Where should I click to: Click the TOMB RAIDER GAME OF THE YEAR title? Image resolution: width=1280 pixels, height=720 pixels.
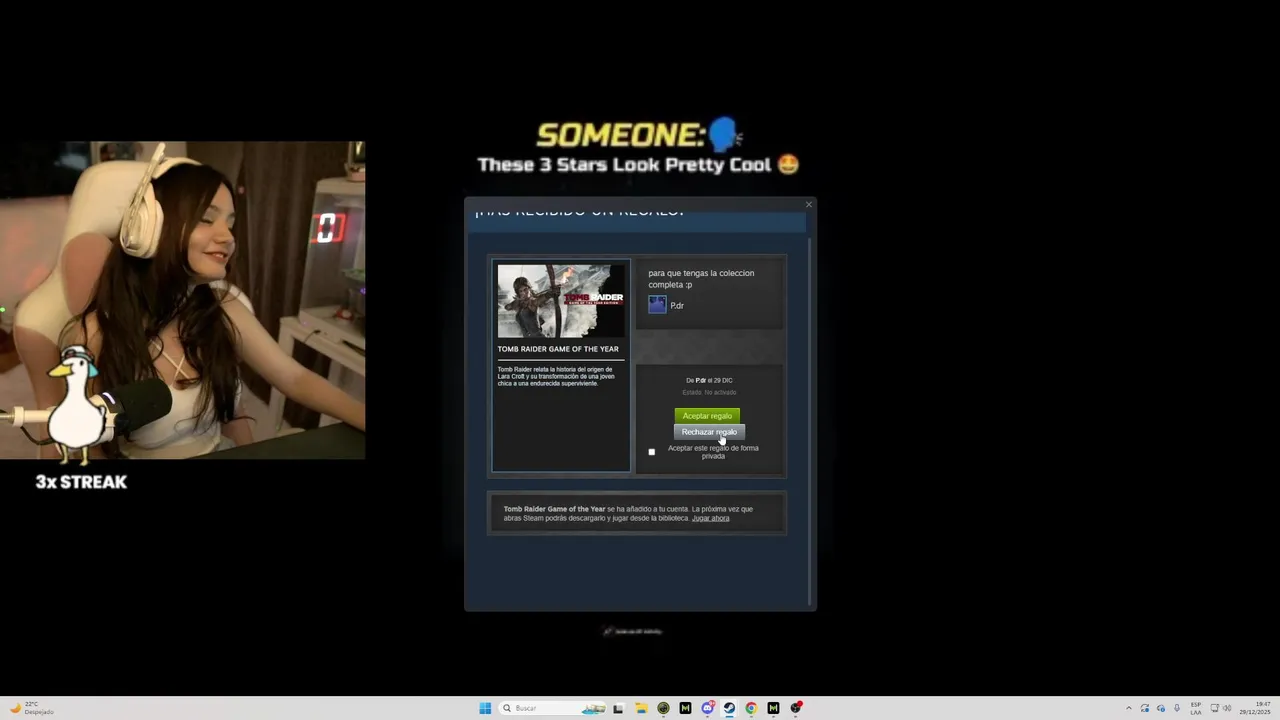tap(558, 349)
